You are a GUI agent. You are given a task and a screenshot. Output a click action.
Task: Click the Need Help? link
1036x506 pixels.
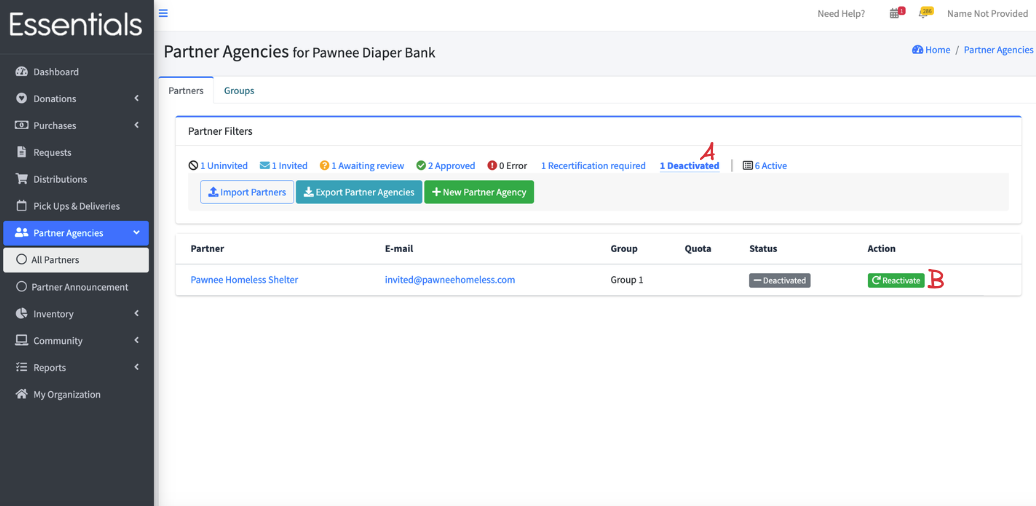(x=841, y=13)
